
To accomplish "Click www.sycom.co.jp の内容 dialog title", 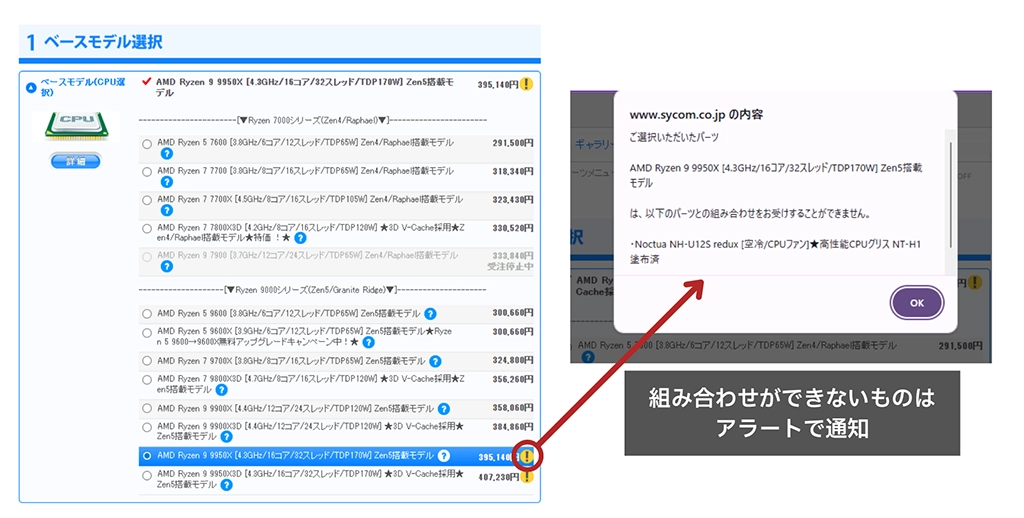I will (696, 114).
